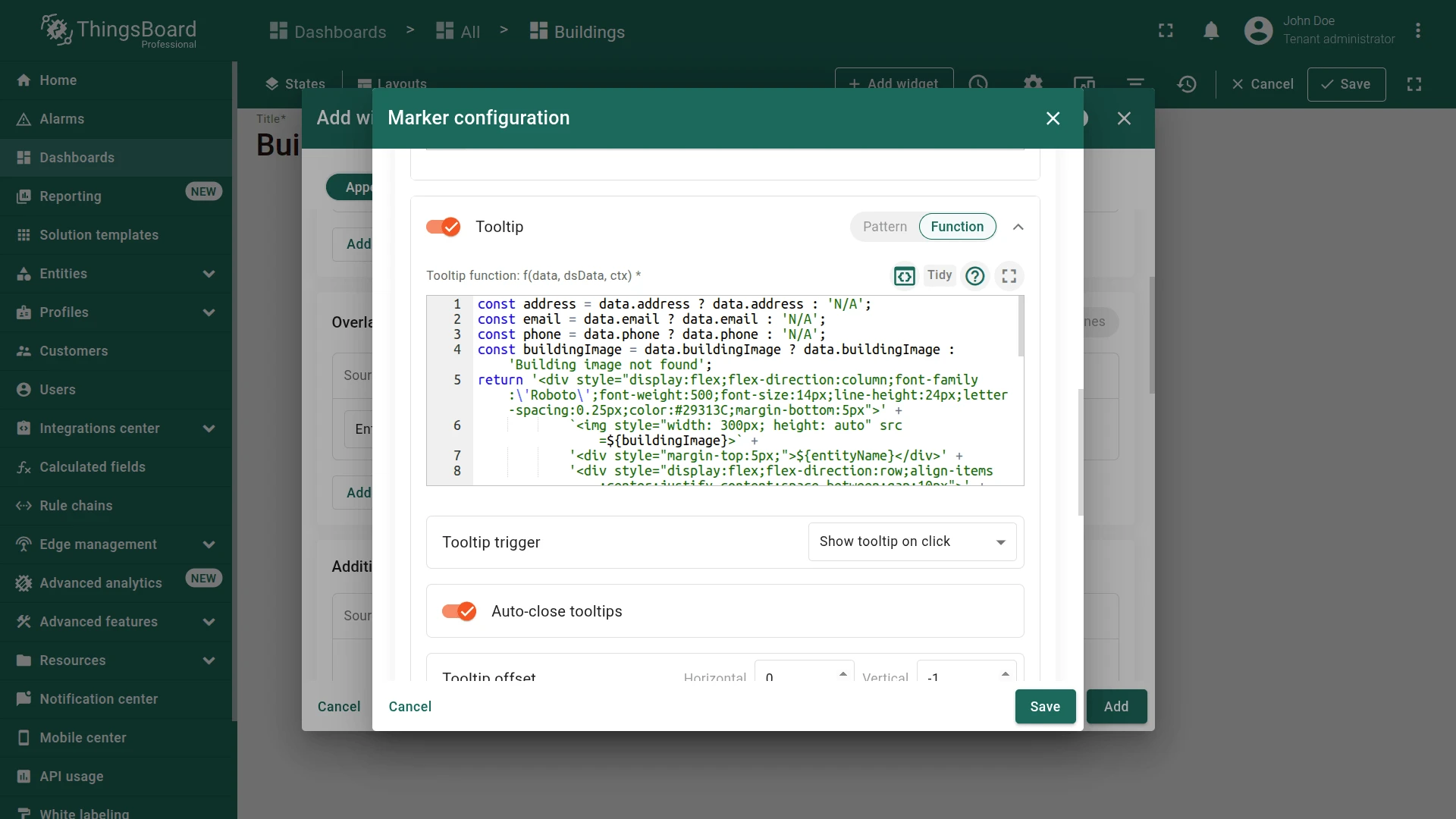
Task: Toggle the Tooltip switch
Action: coord(444,227)
